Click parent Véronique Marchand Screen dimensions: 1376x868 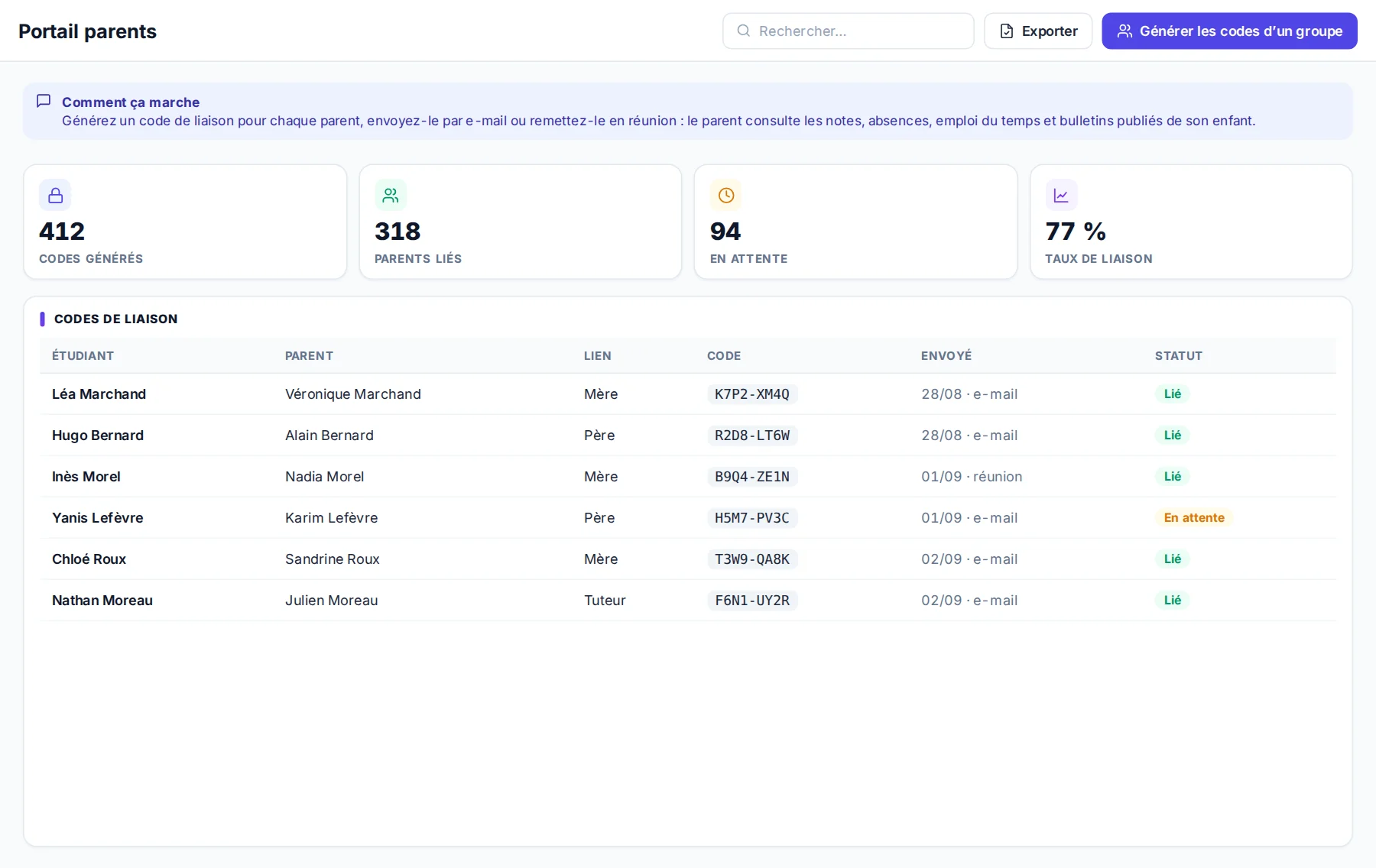(353, 394)
